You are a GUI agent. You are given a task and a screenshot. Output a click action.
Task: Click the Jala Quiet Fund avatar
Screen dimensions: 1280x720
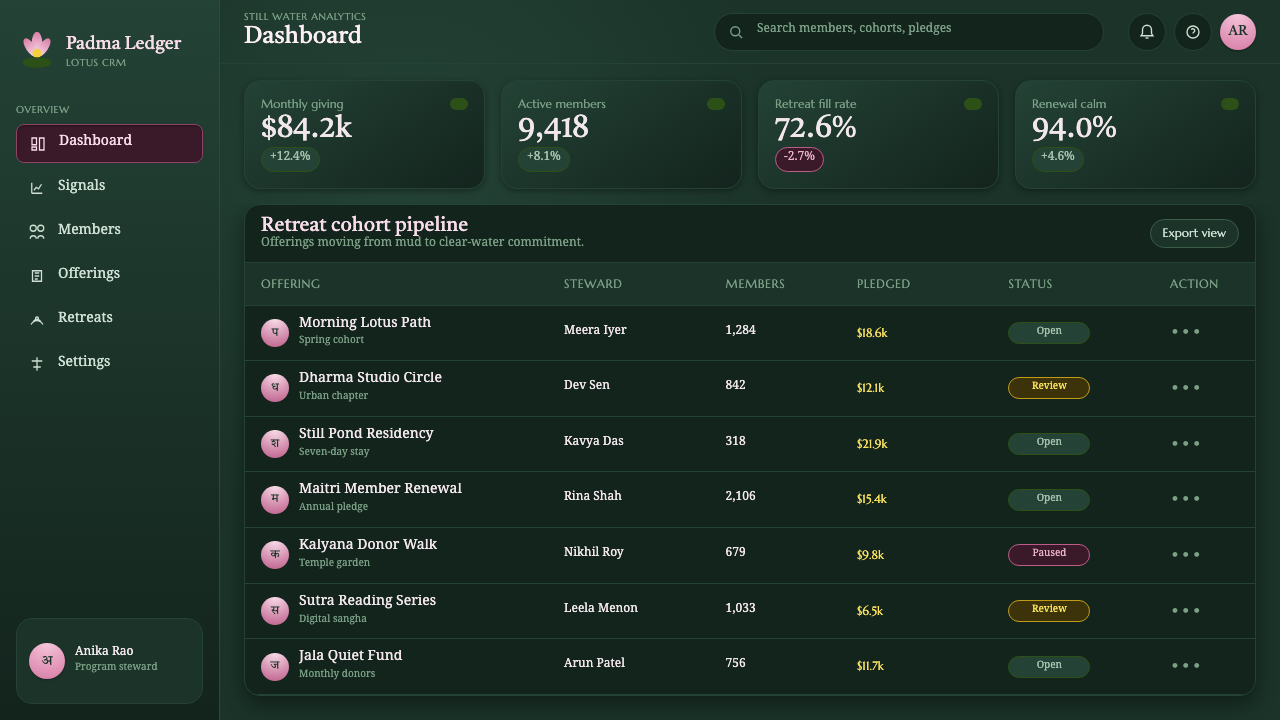pyautogui.click(x=275, y=667)
